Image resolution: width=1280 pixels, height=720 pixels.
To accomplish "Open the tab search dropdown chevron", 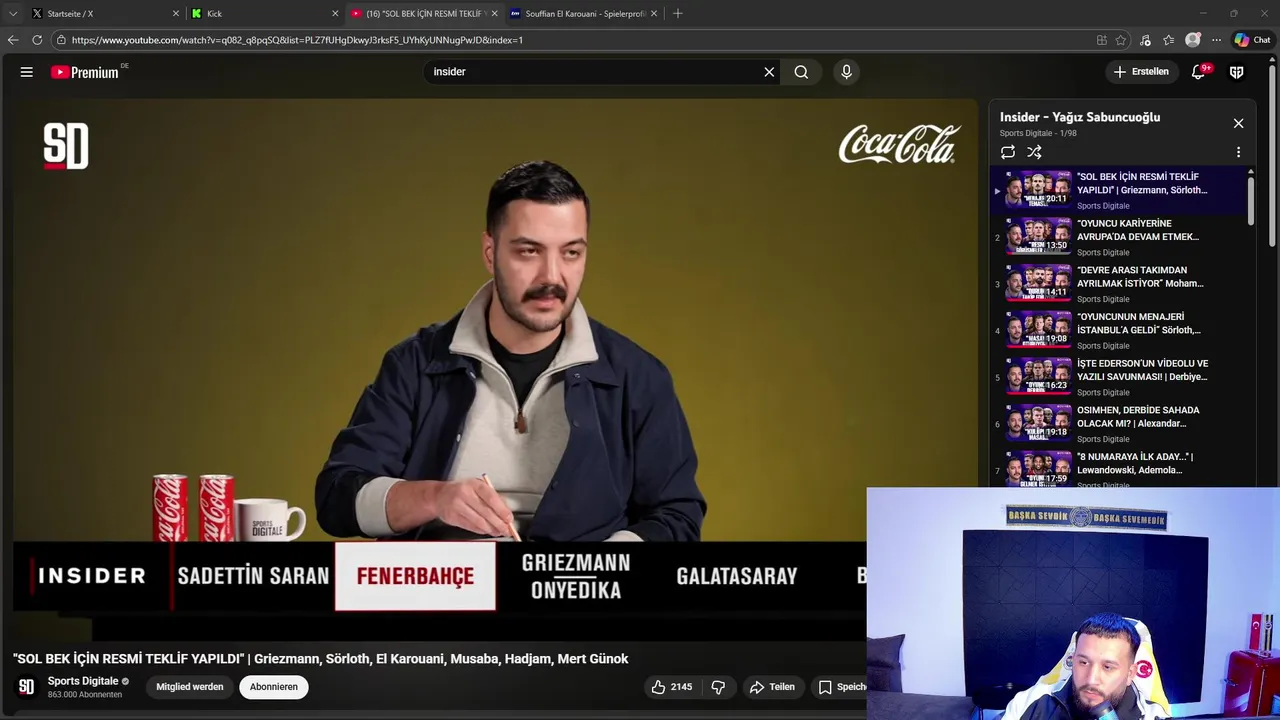I will 12,13.
